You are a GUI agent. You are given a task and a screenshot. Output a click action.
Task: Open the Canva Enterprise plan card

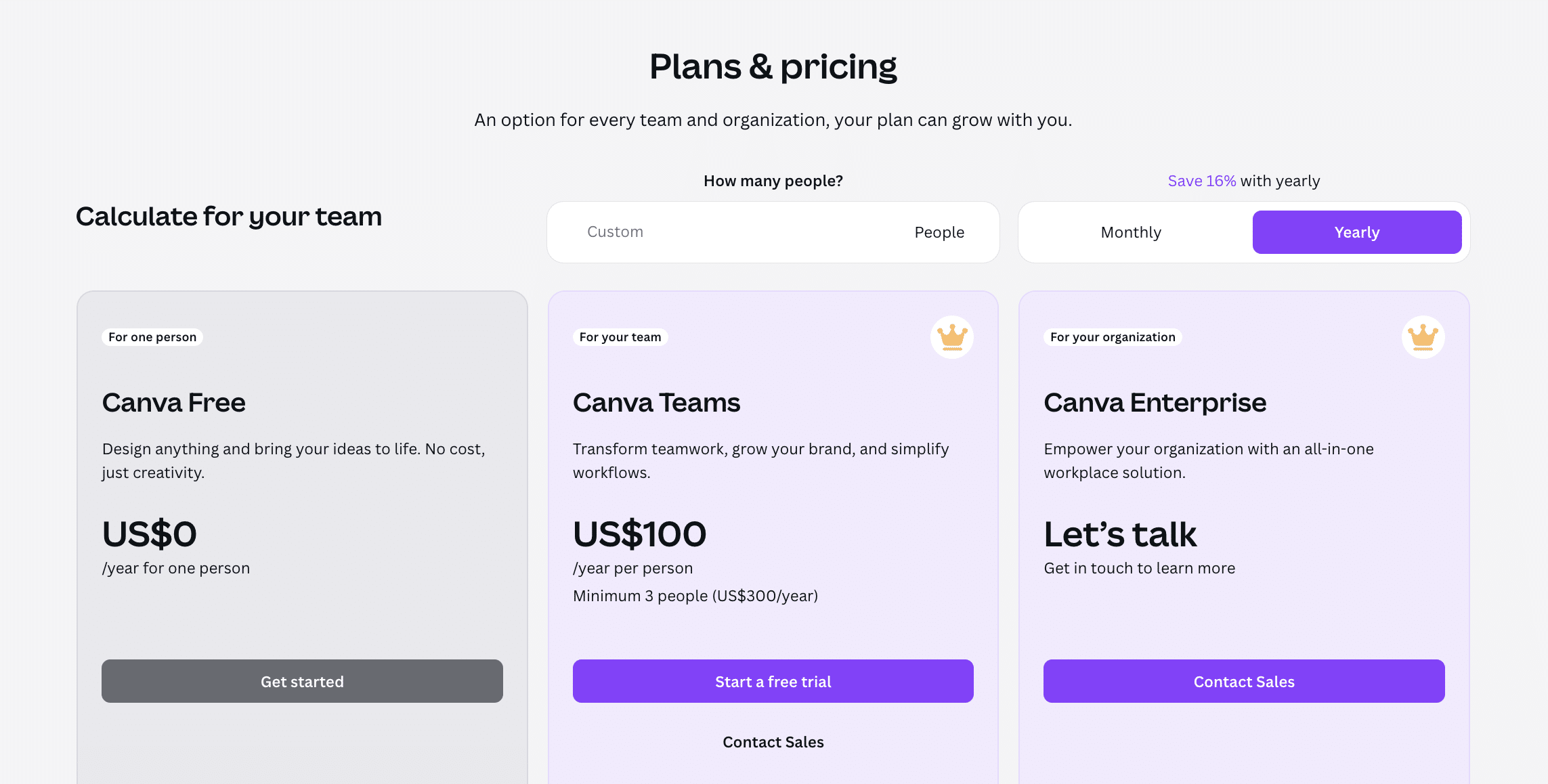click(x=1155, y=402)
